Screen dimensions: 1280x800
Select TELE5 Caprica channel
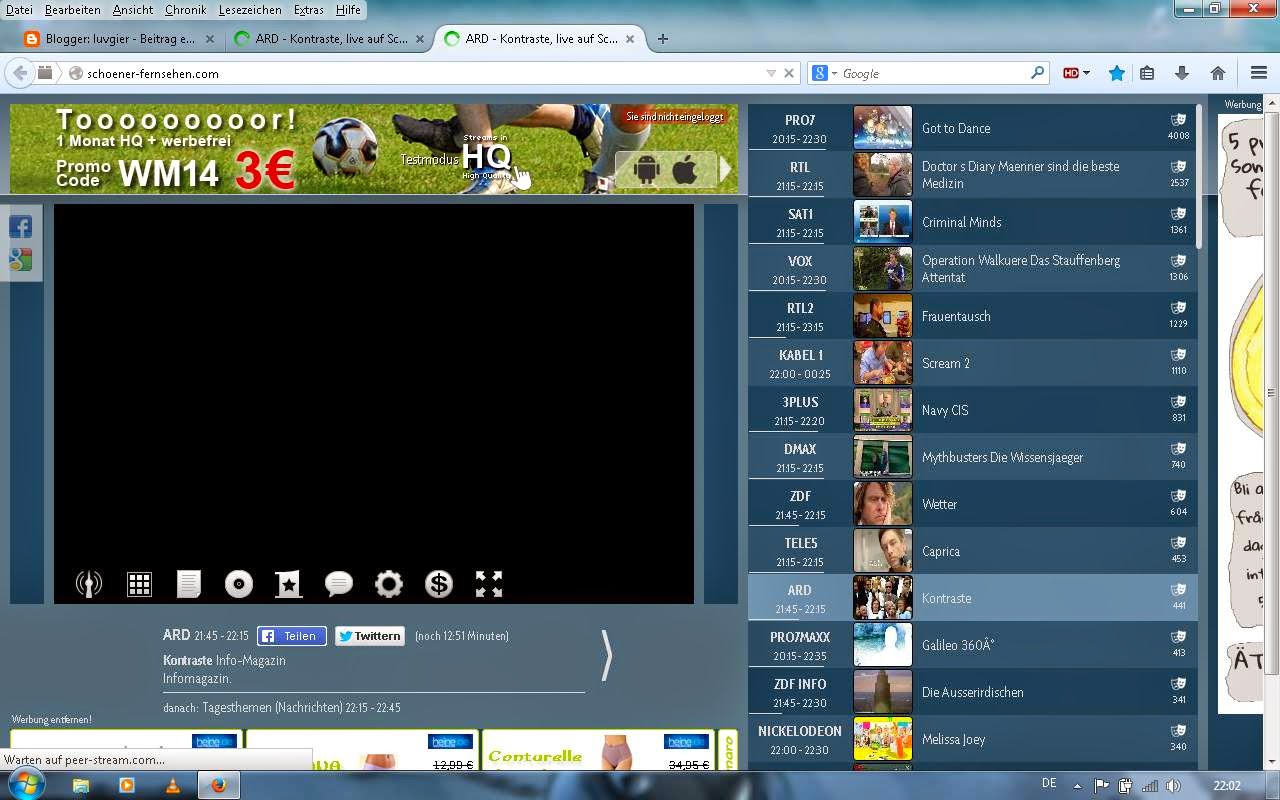[x=973, y=551]
